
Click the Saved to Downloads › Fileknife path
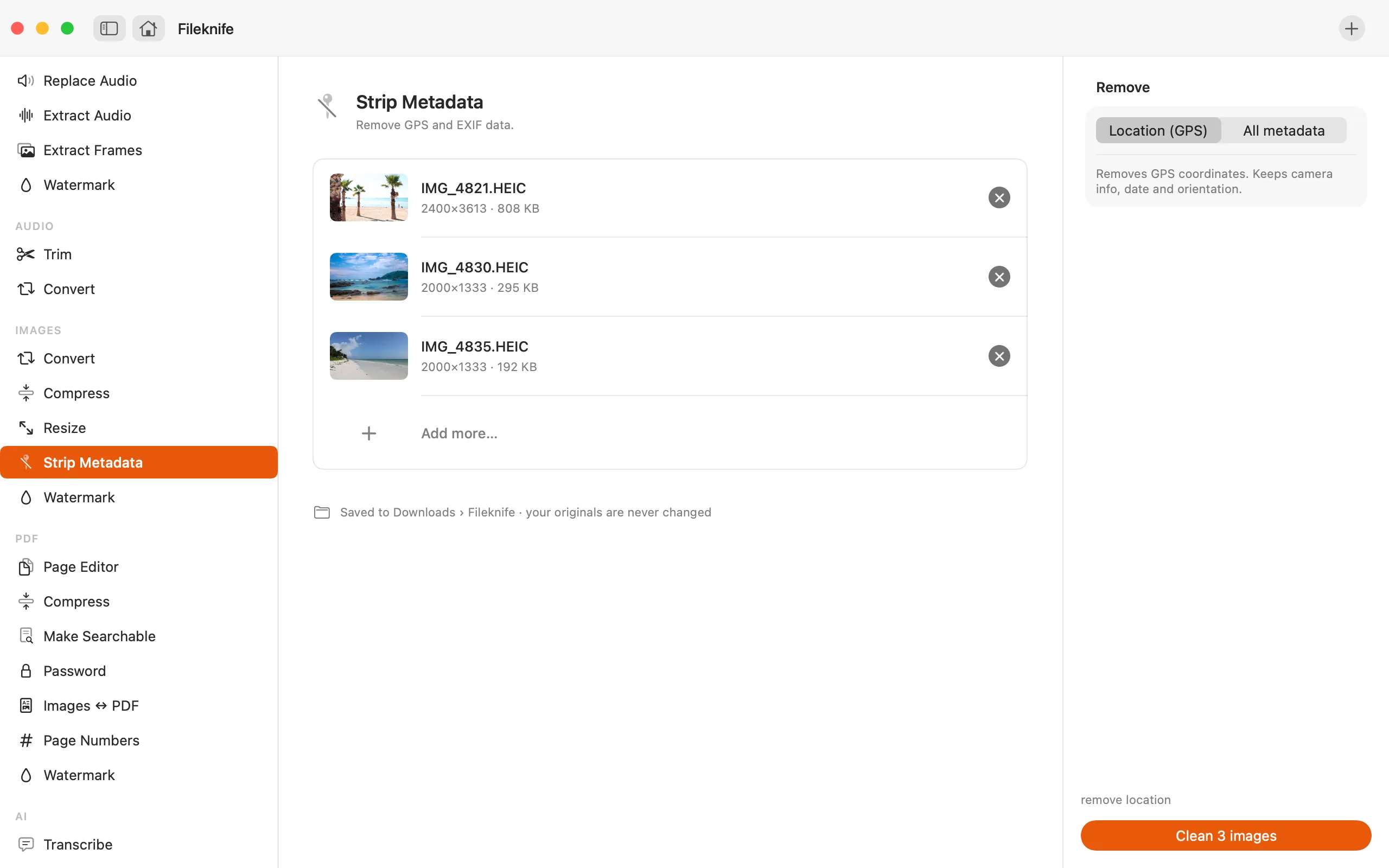pyautogui.click(x=428, y=512)
